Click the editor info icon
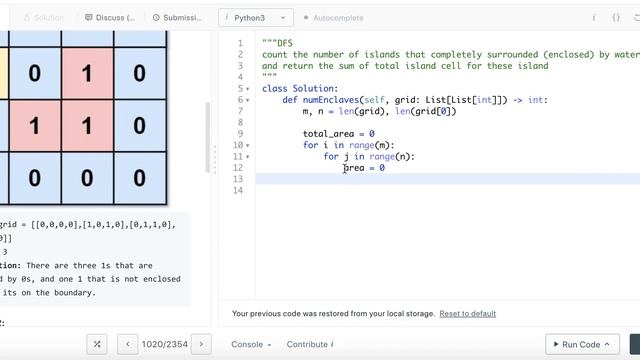This screenshot has height=360, width=640. [x=593, y=18]
